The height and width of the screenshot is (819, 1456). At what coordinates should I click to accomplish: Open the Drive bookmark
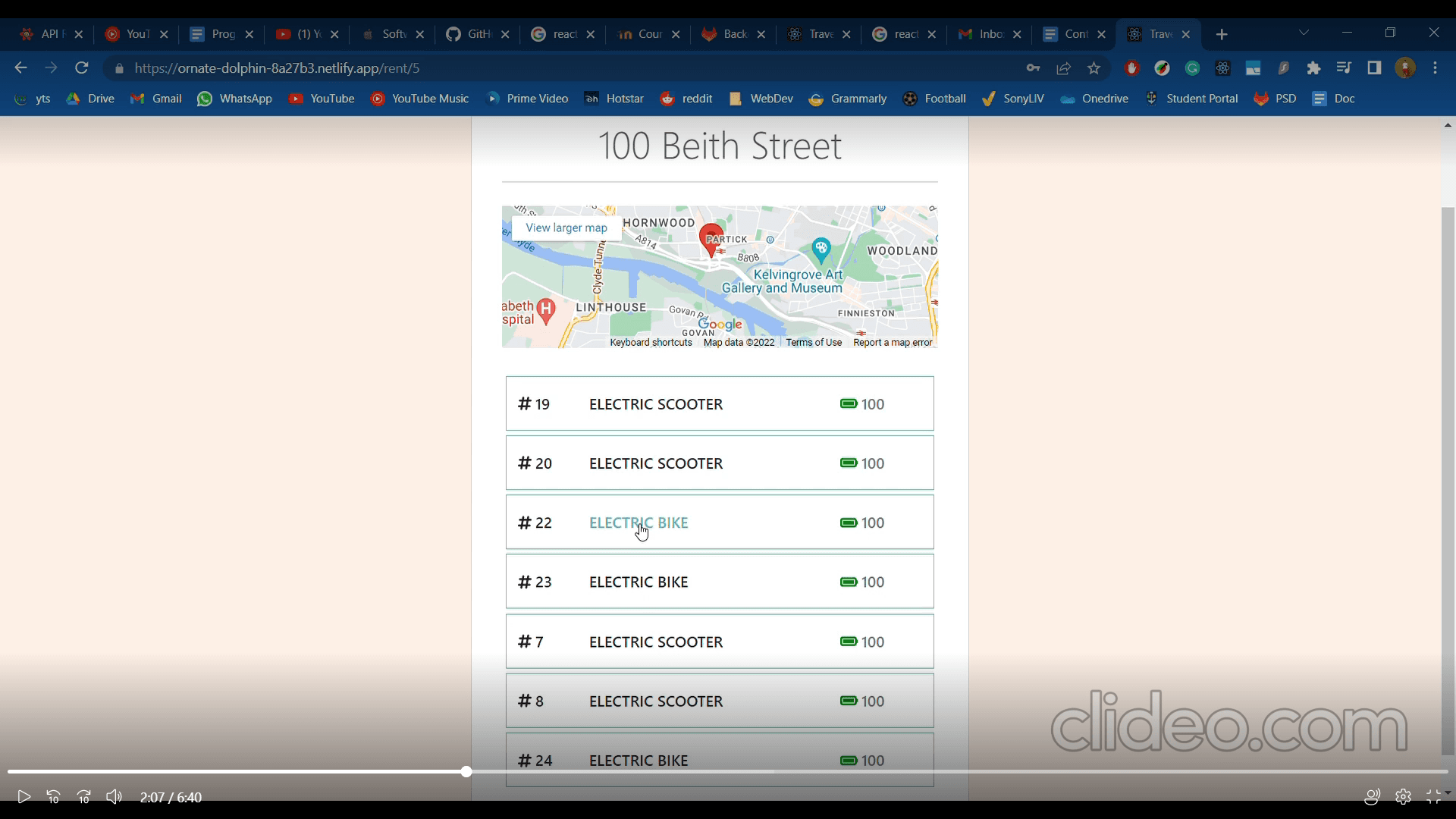(x=90, y=99)
